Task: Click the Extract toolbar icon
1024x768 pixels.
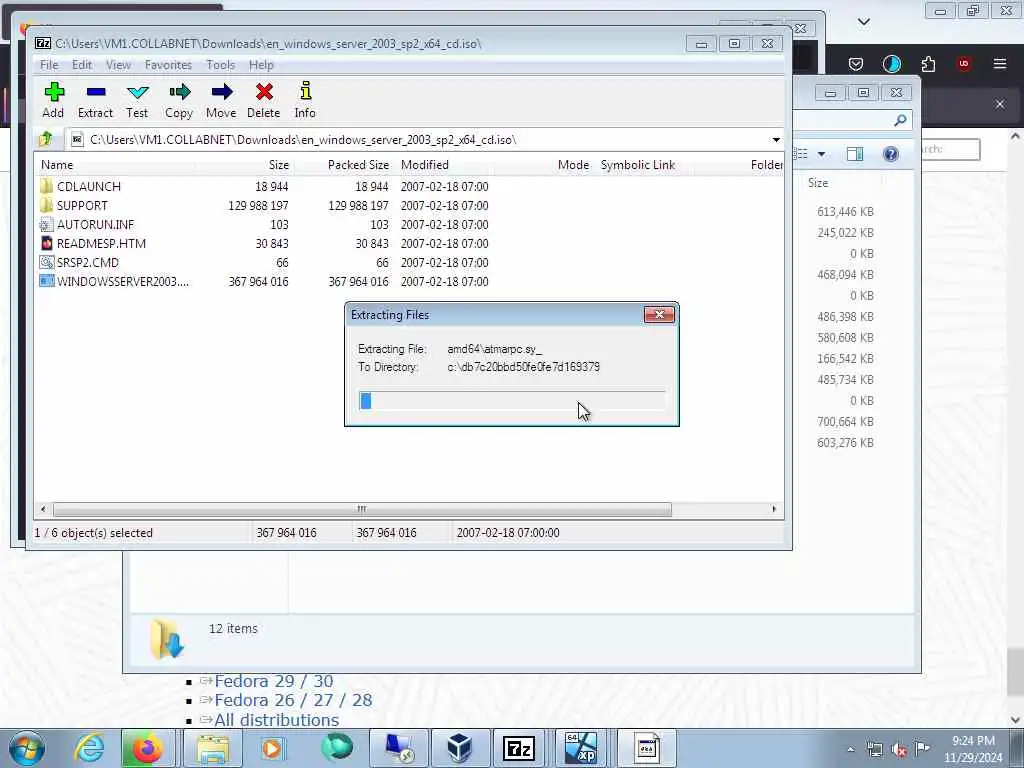Action: point(95,100)
